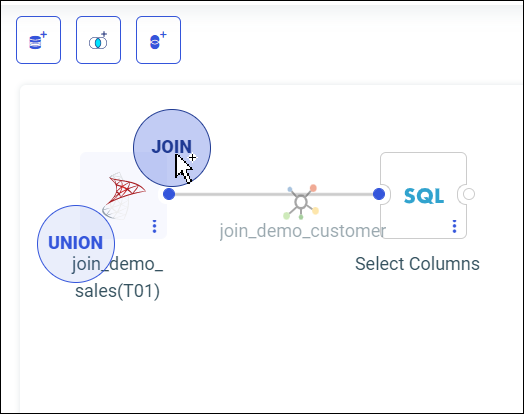Open three-dot menu on Select Columns node
This screenshot has width=524, height=414.
coord(454,226)
